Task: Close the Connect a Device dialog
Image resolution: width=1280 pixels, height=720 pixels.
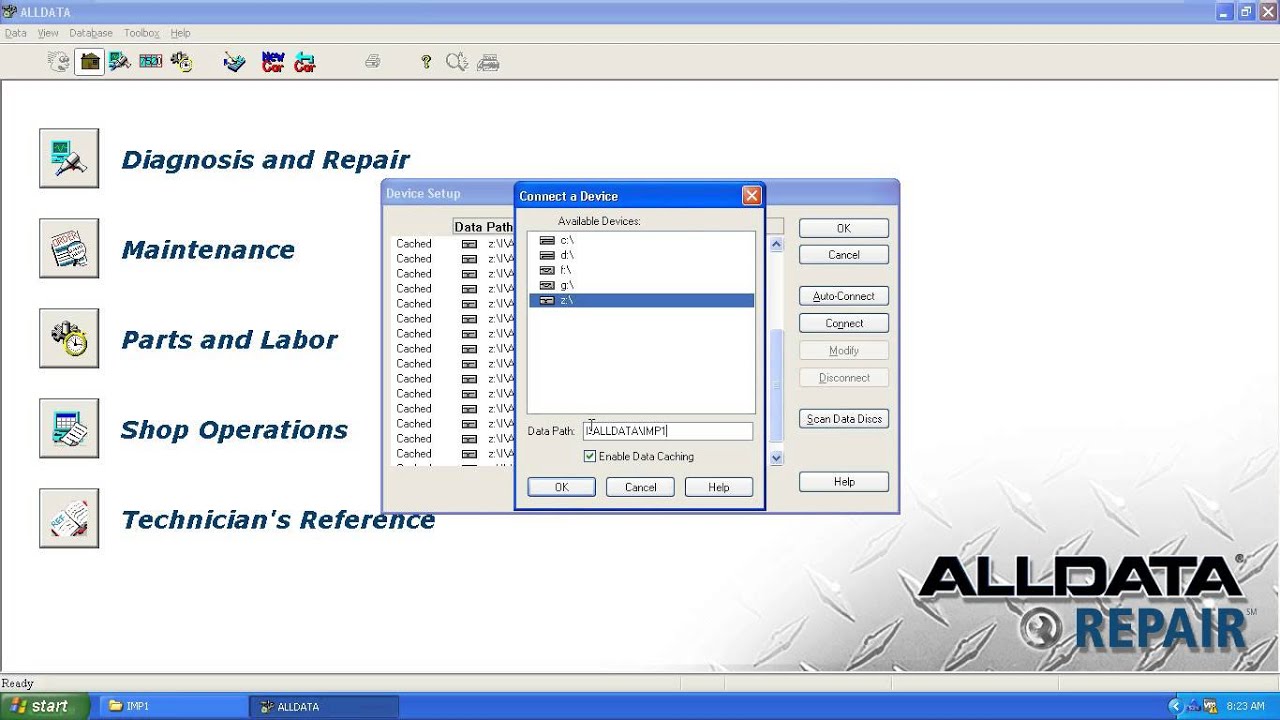Action: pyautogui.click(x=752, y=196)
